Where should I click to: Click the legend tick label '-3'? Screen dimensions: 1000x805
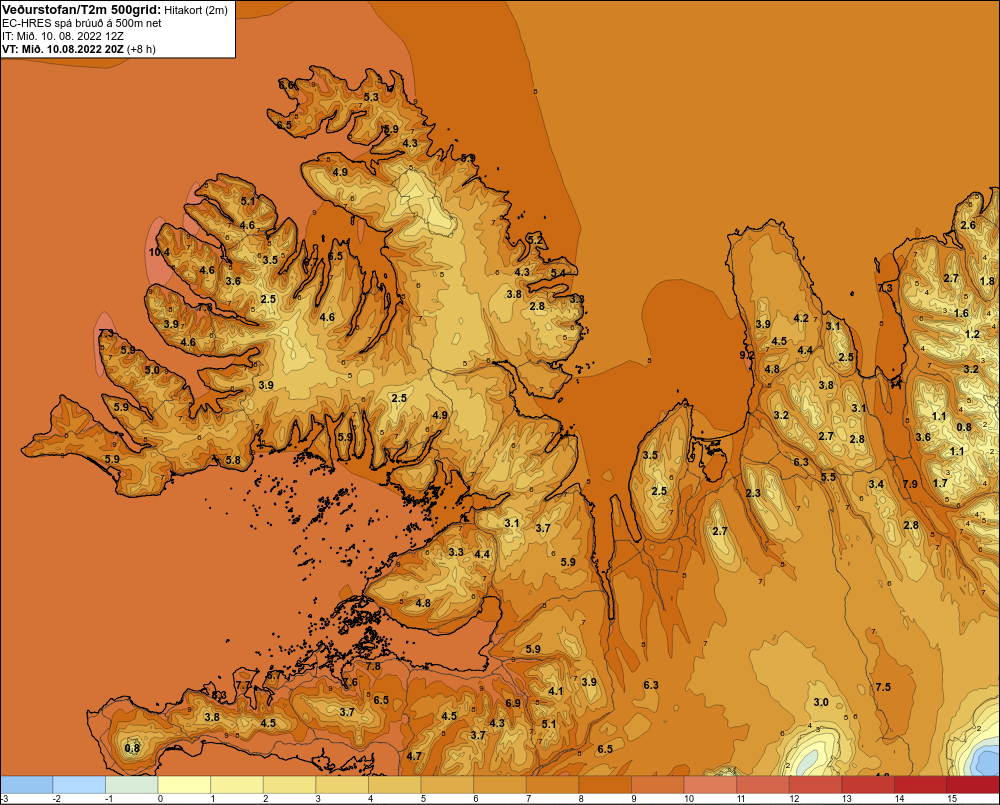pyautogui.click(x=5, y=799)
